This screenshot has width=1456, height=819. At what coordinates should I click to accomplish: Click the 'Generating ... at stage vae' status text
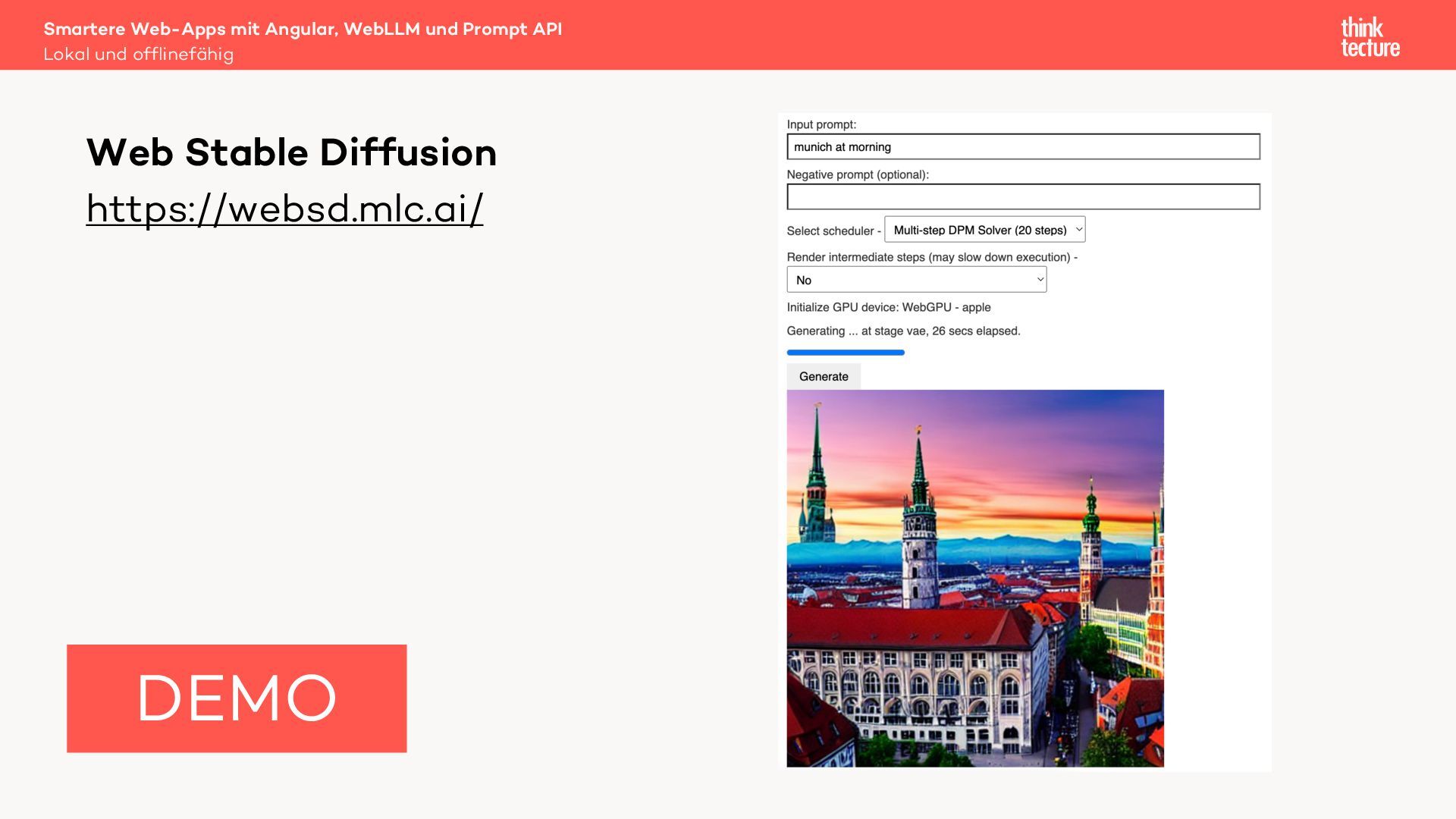(903, 331)
